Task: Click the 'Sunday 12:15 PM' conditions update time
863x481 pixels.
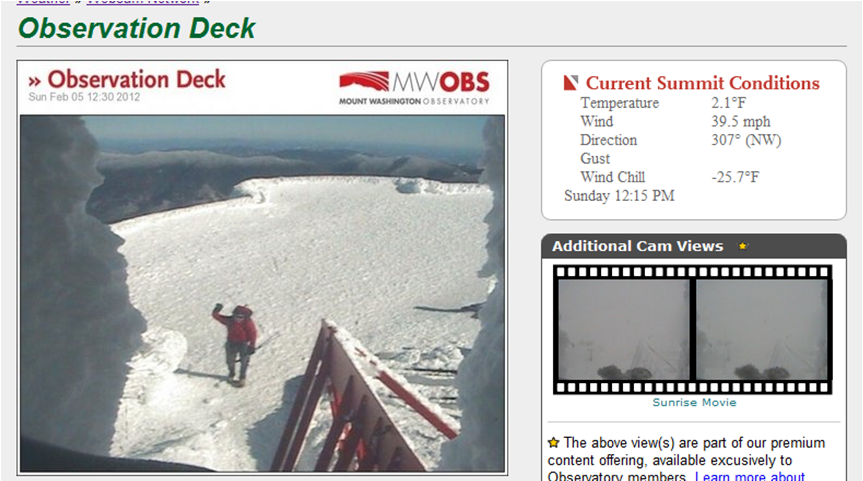Action: click(x=619, y=196)
